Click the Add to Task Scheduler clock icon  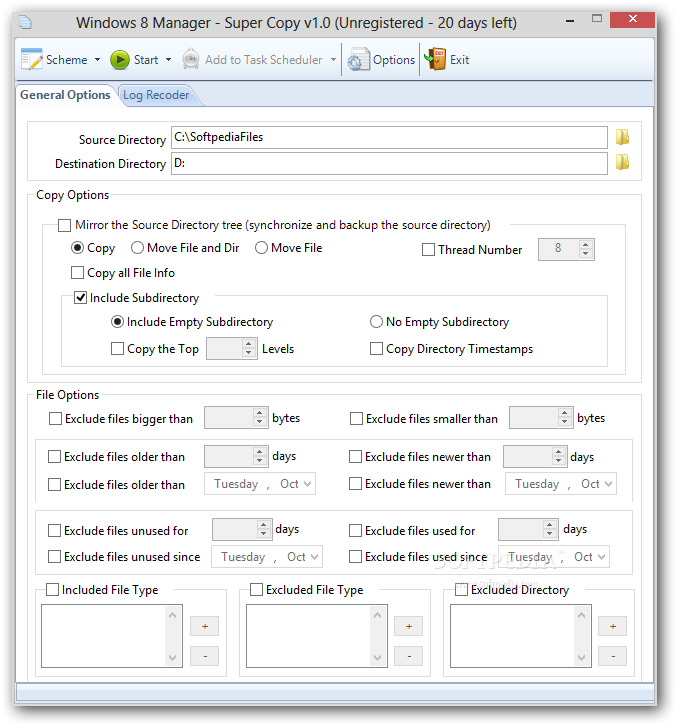pyautogui.click(x=191, y=59)
